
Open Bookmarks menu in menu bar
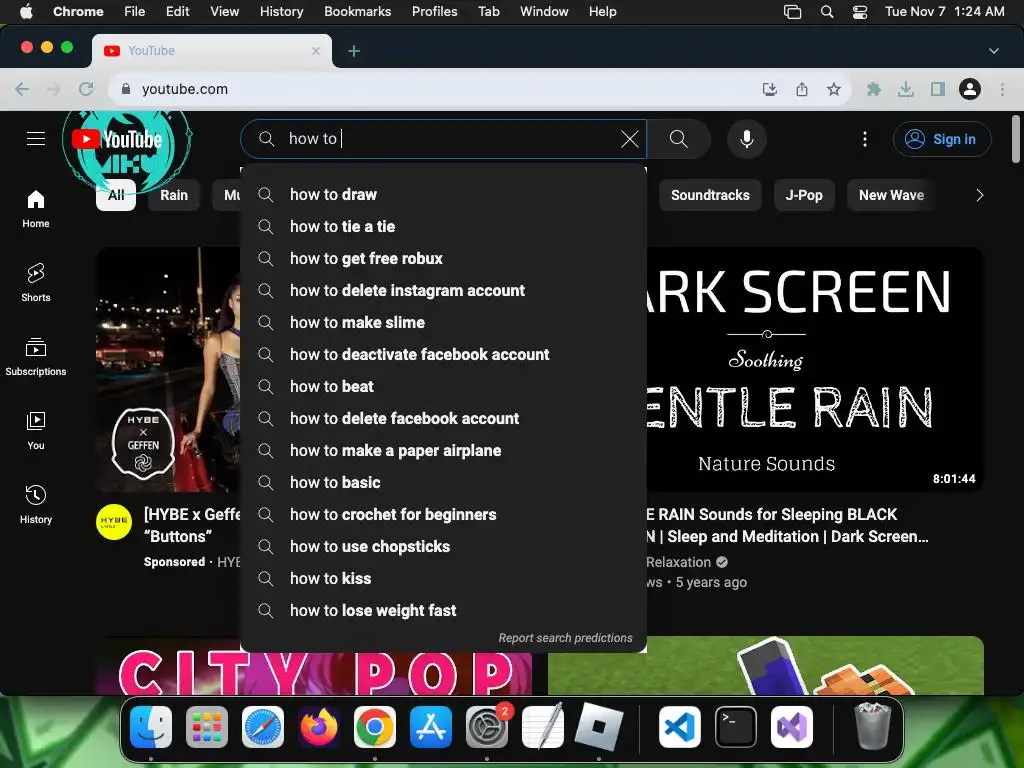pyautogui.click(x=357, y=11)
